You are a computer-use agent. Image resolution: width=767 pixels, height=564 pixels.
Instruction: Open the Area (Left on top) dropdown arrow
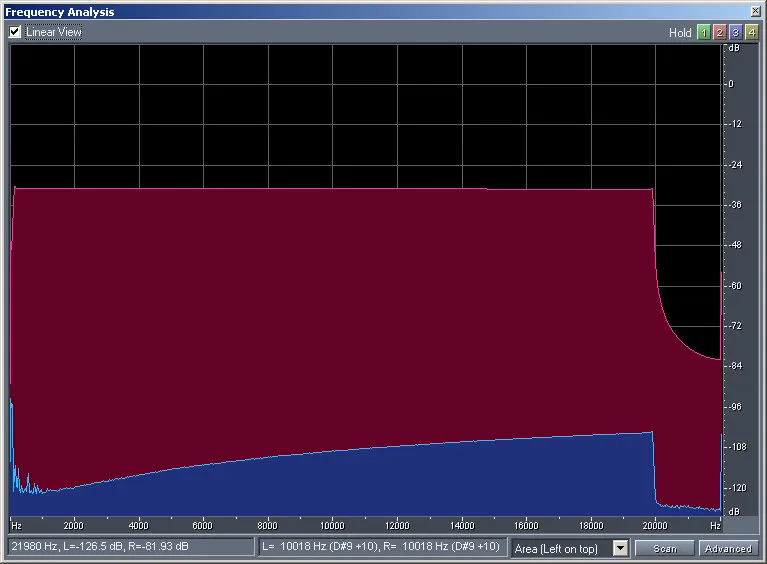pos(620,548)
